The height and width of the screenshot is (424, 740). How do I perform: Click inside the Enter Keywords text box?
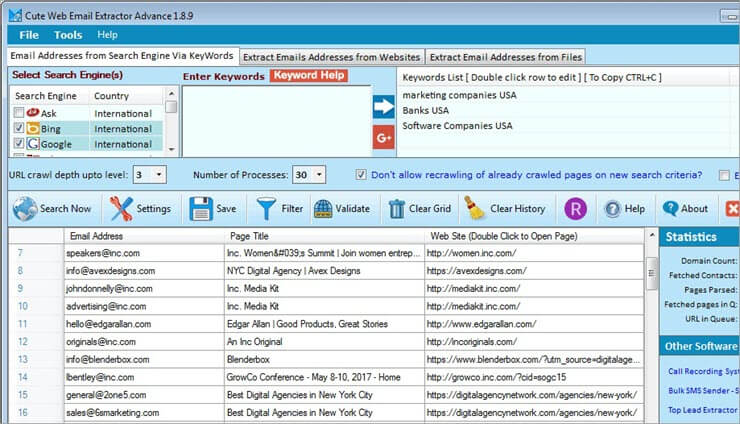pyautogui.click(x=277, y=121)
